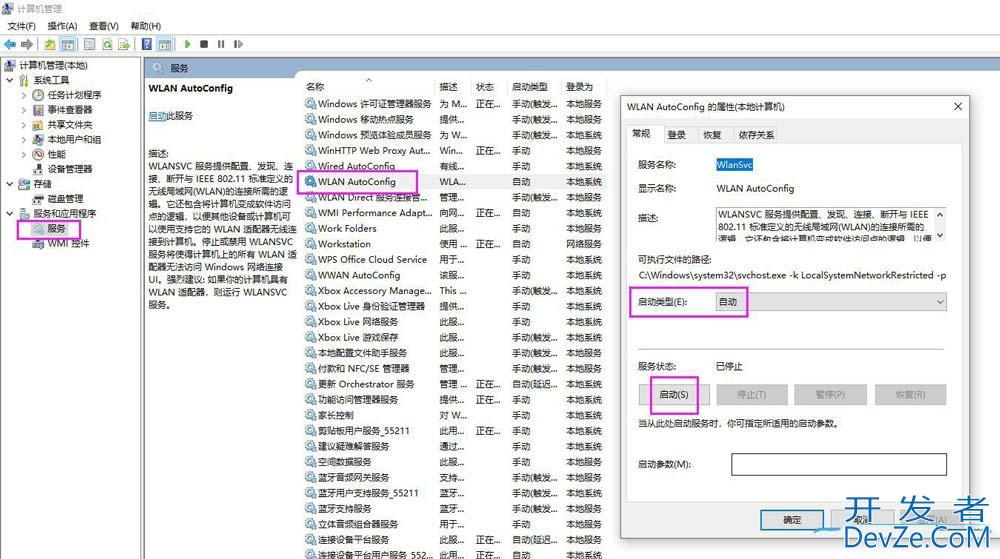
Task: Pause the service with the pause toolbar icon
Action: (221, 44)
